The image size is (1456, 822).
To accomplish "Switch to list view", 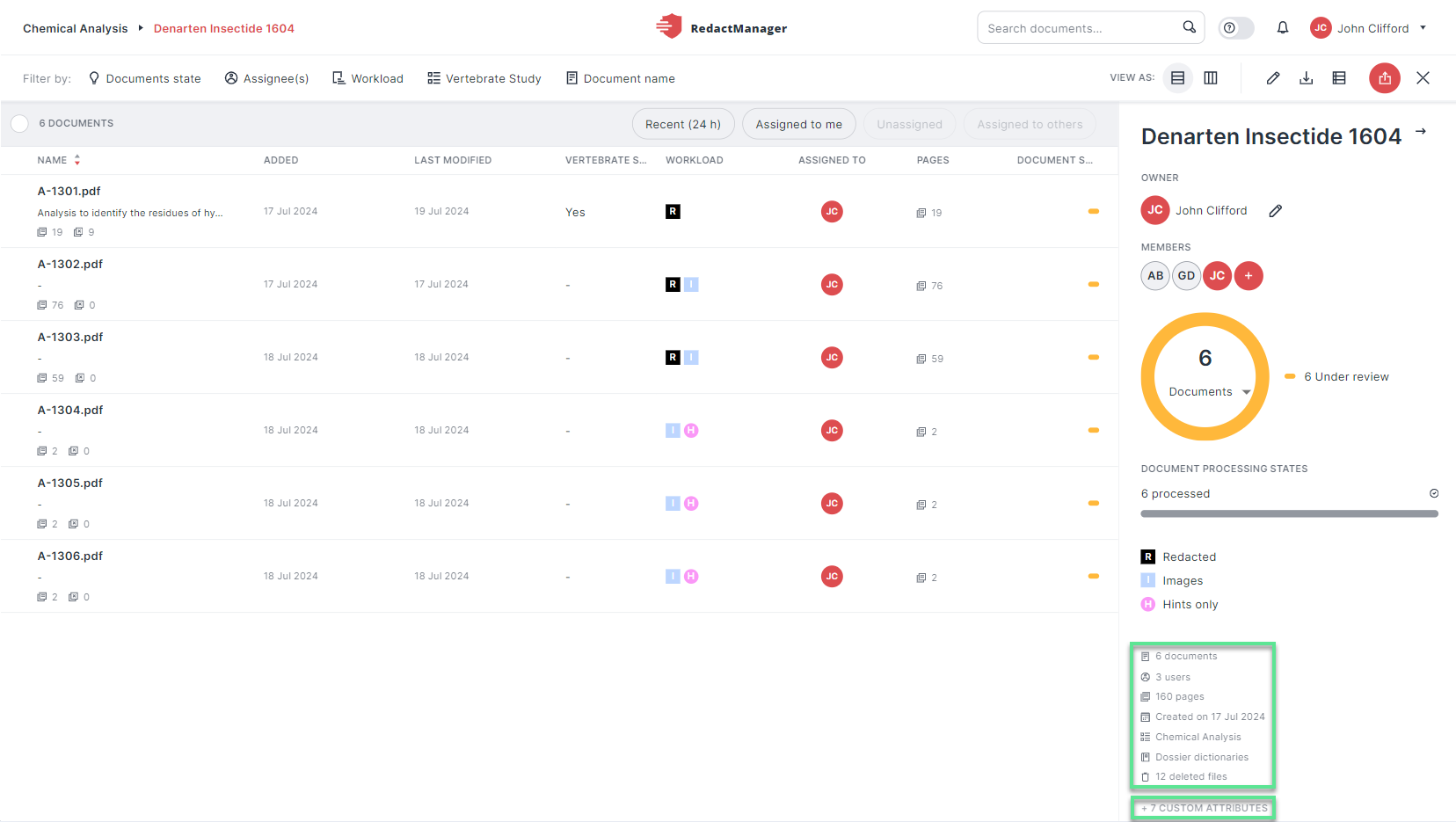I will pos(1177,78).
